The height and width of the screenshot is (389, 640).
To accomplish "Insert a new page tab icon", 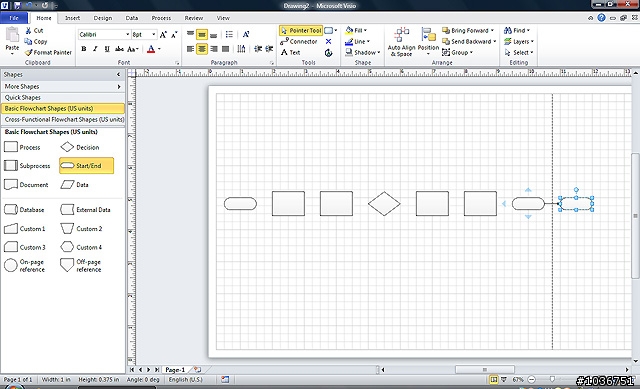I will click(198, 369).
